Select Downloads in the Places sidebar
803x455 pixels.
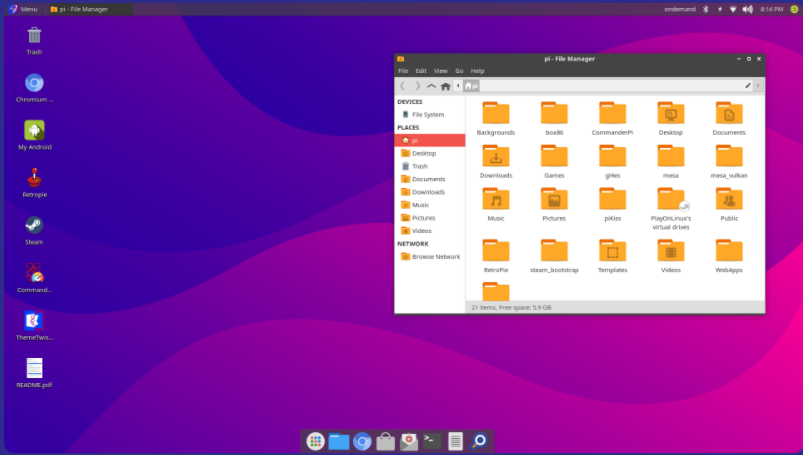tap(427, 192)
